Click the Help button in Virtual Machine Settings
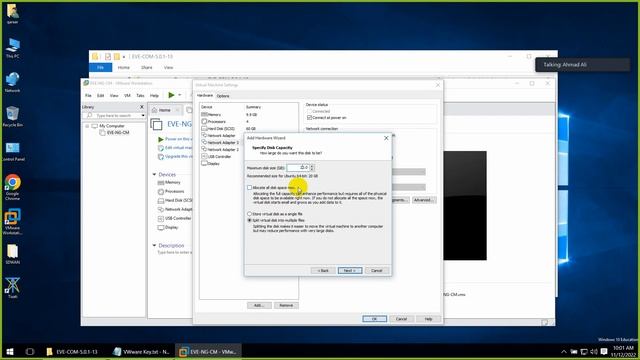The width and height of the screenshot is (640, 360). point(428,319)
